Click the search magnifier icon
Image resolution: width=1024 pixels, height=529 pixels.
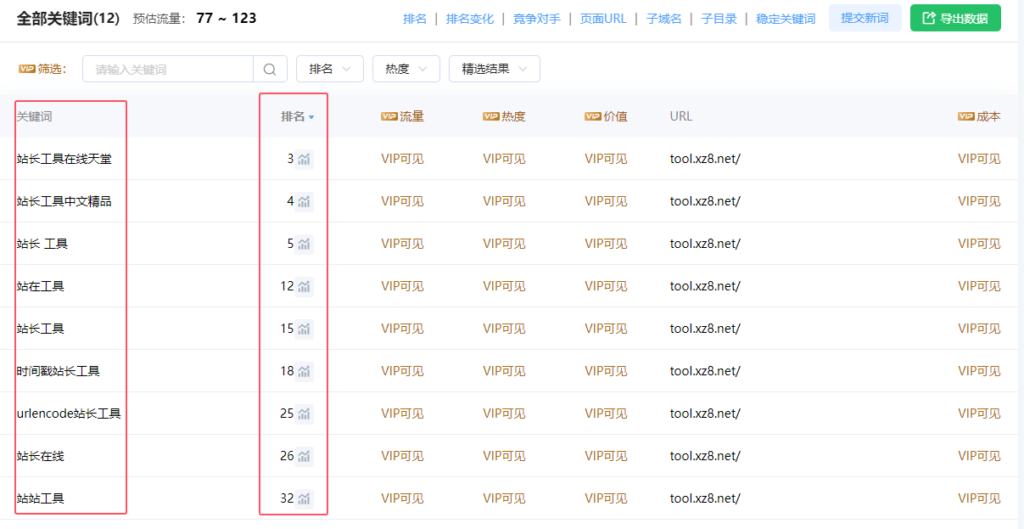[270, 69]
